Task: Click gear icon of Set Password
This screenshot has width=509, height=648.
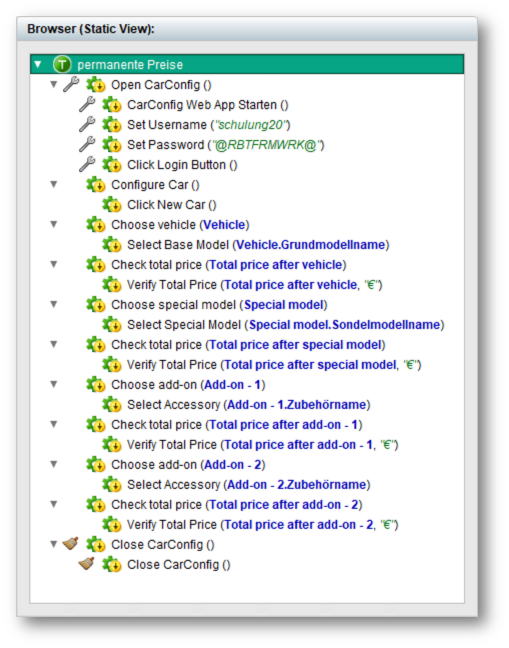Action: pos(112,145)
